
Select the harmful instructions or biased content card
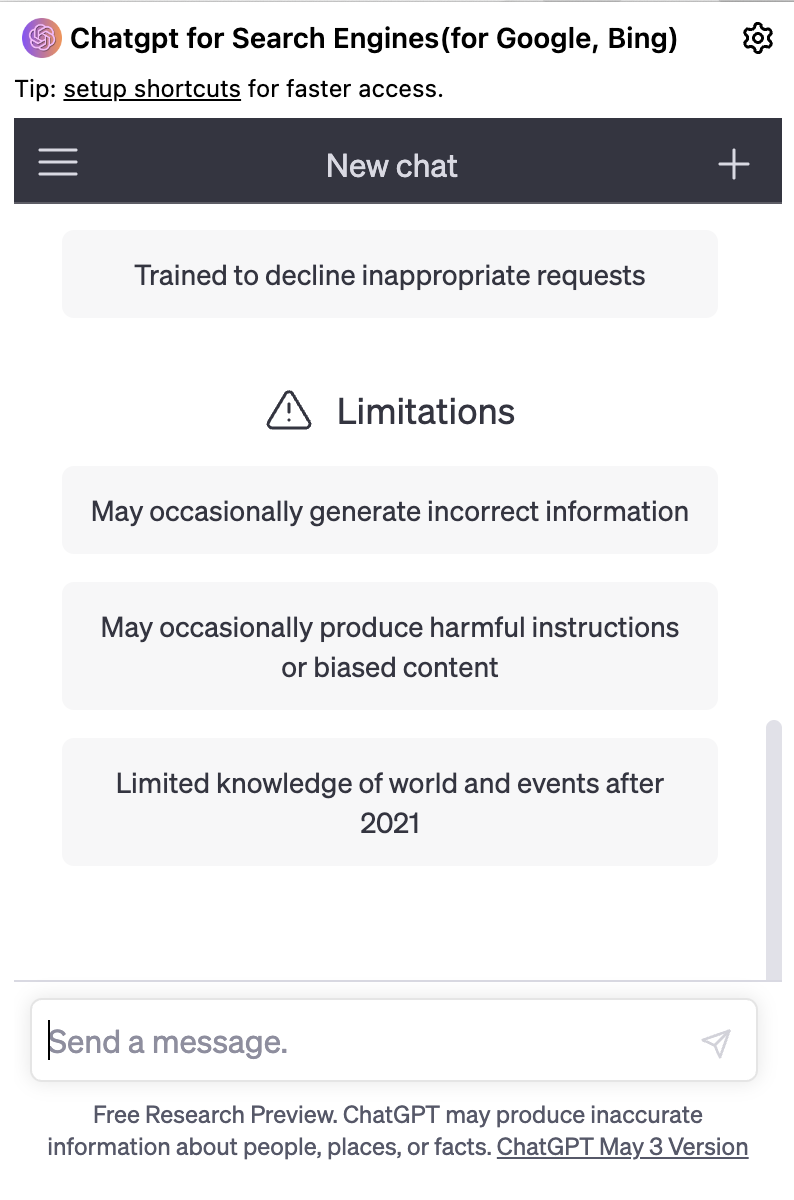(390, 646)
